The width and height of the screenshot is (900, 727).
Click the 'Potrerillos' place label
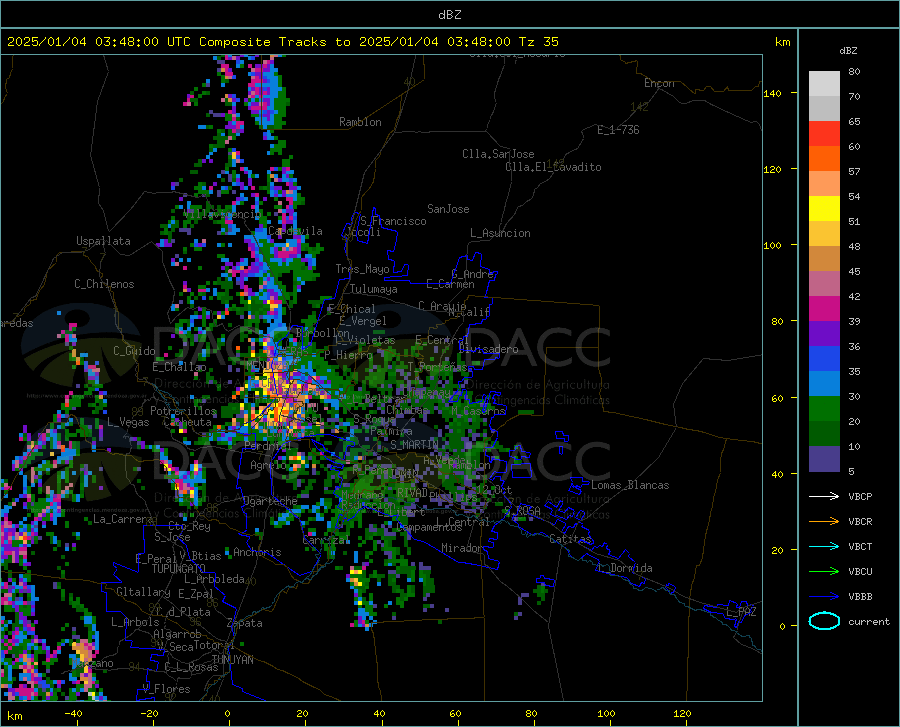coord(183,411)
